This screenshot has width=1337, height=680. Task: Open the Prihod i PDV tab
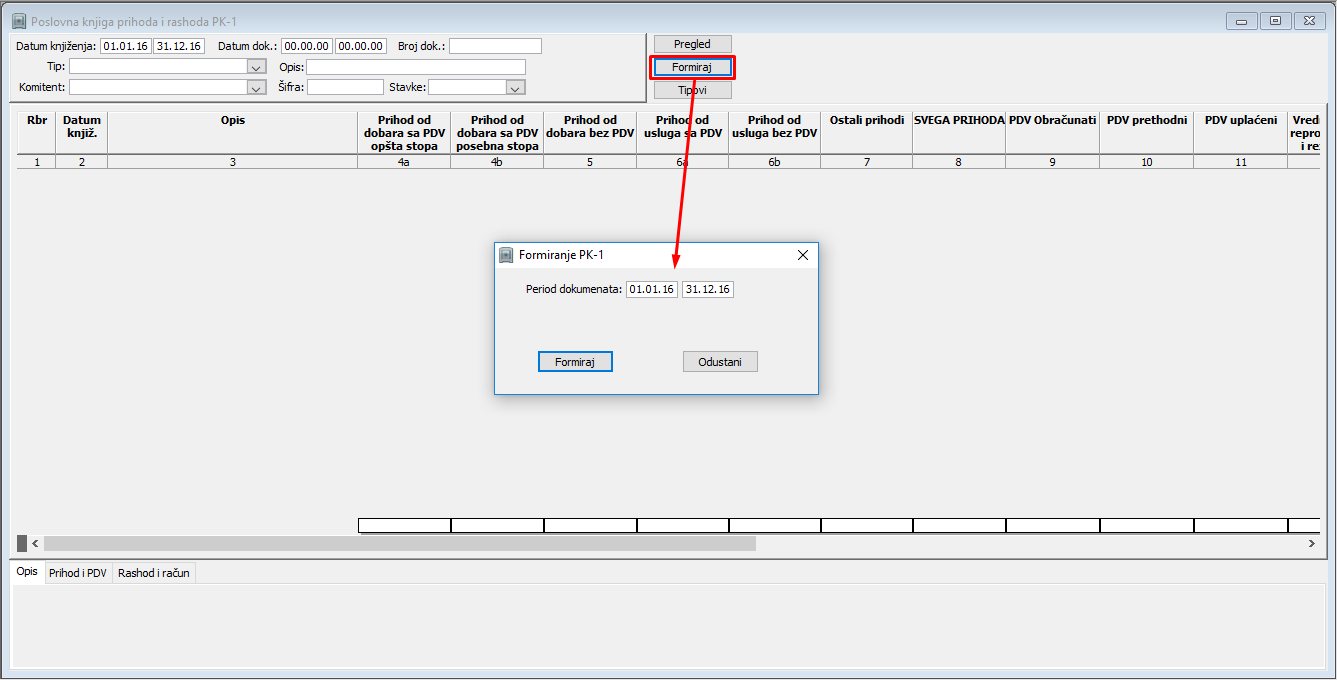point(78,573)
